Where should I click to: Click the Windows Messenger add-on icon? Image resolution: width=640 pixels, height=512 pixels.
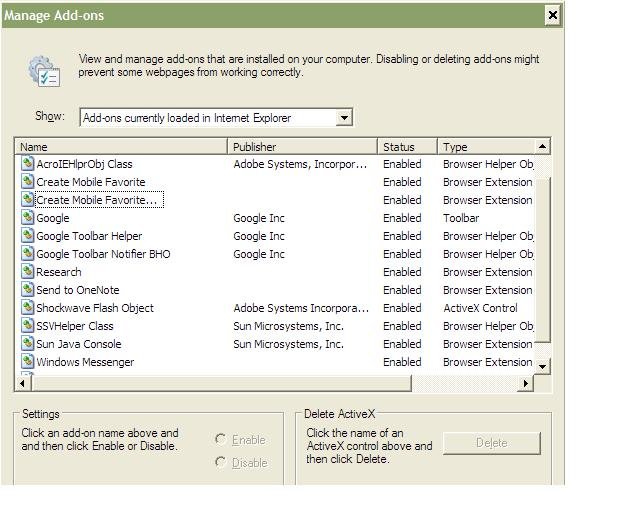point(27,362)
